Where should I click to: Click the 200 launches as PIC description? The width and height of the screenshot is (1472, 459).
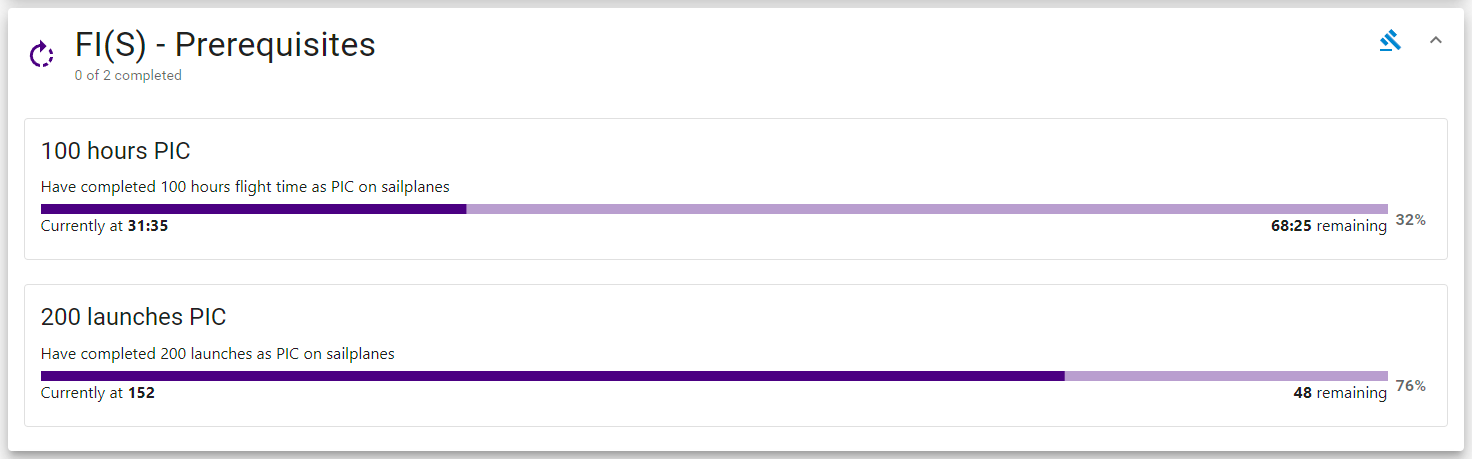217,353
